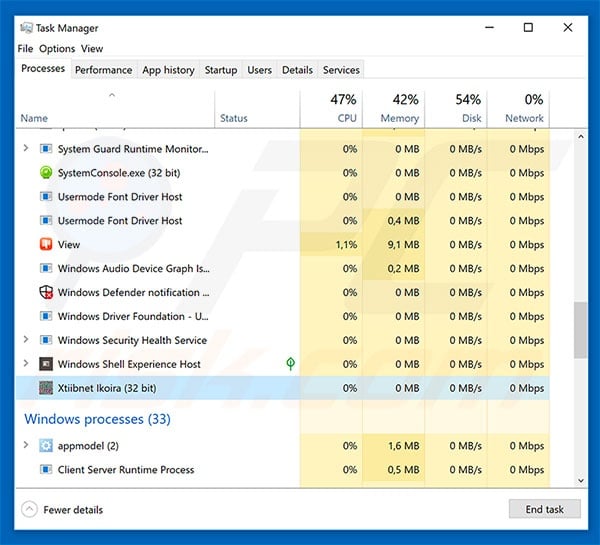
Task: Click the Windows Defender notification shield icon
Action: pos(46,292)
